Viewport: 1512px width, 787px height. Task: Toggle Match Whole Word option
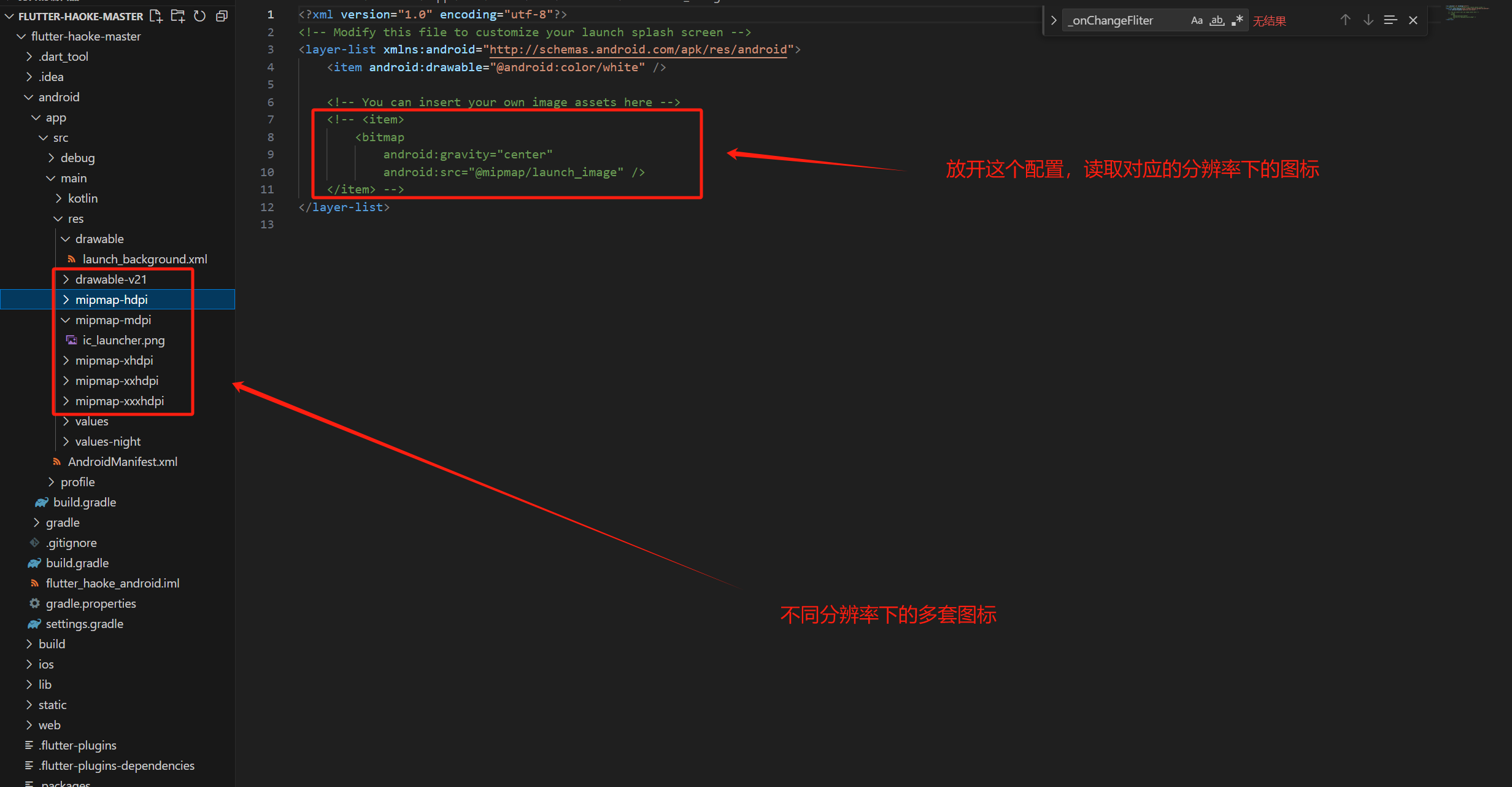1217,20
